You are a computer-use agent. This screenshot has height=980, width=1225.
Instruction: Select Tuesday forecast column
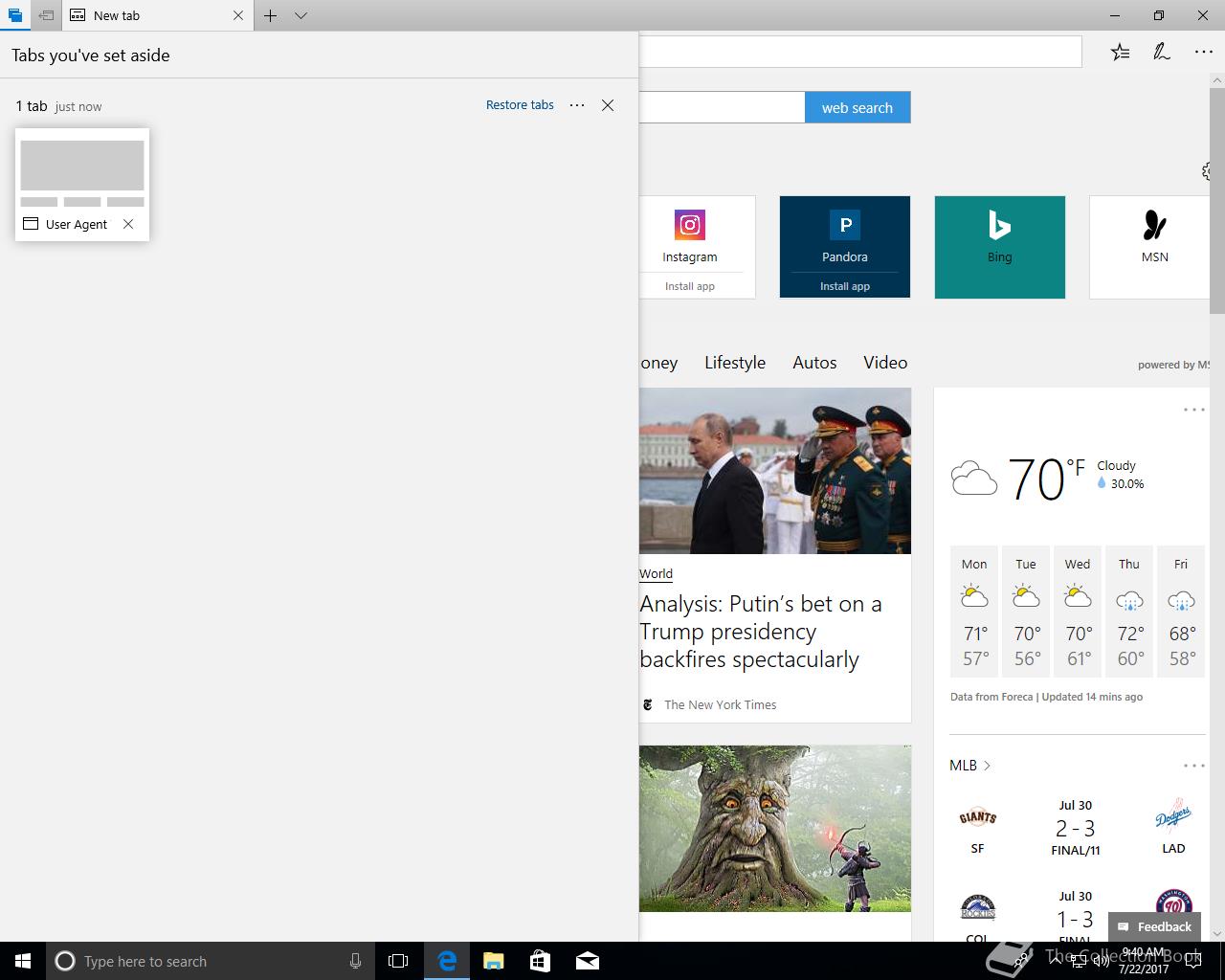pyautogui.click(x=1026, y=612)
